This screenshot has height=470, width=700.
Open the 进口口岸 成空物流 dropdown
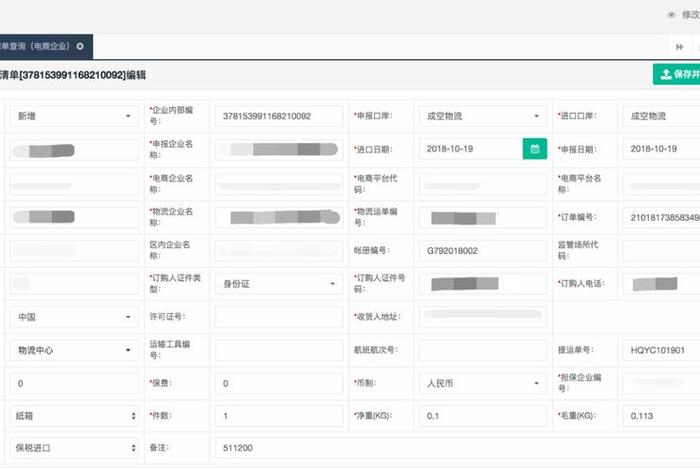tap(661, 116)
